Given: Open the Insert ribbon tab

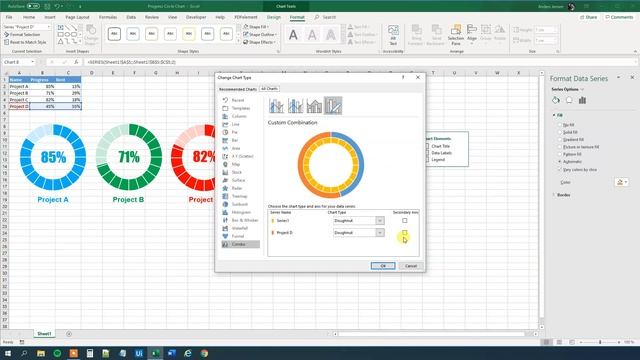Looking at the screenshot, I should click(x=50, y=17).
